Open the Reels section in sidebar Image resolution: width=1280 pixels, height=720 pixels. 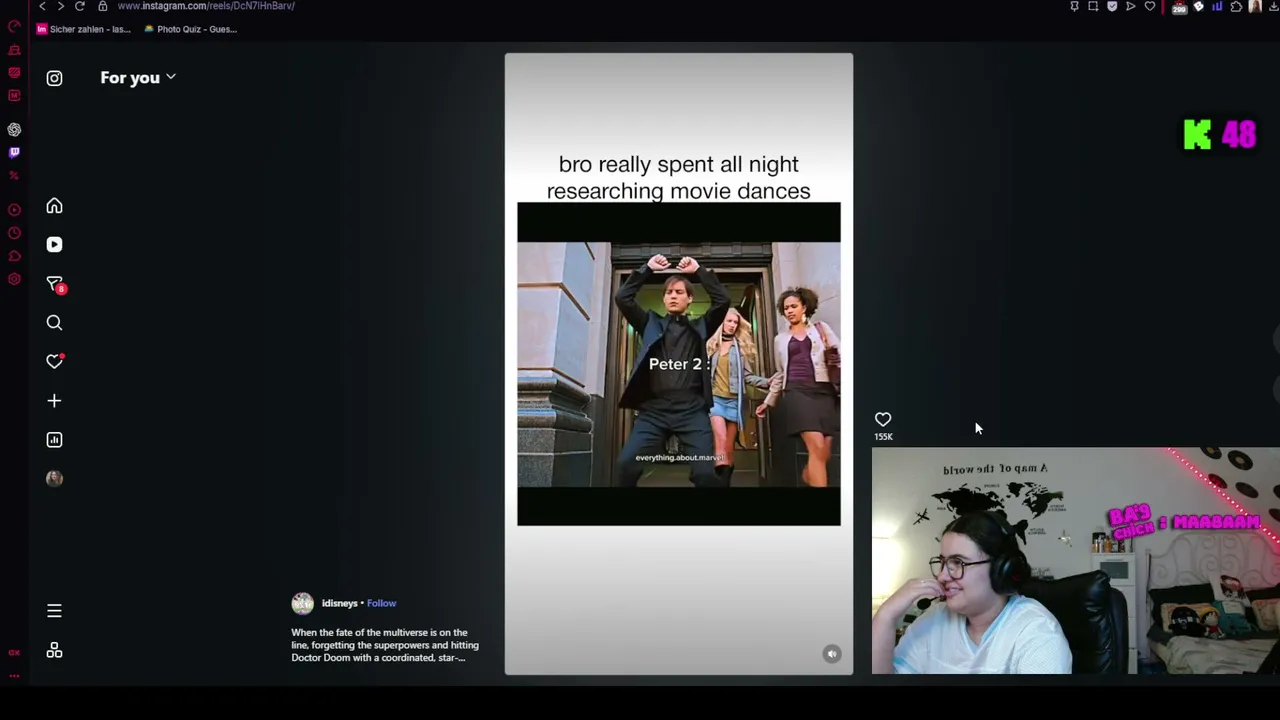click(54, 245)
